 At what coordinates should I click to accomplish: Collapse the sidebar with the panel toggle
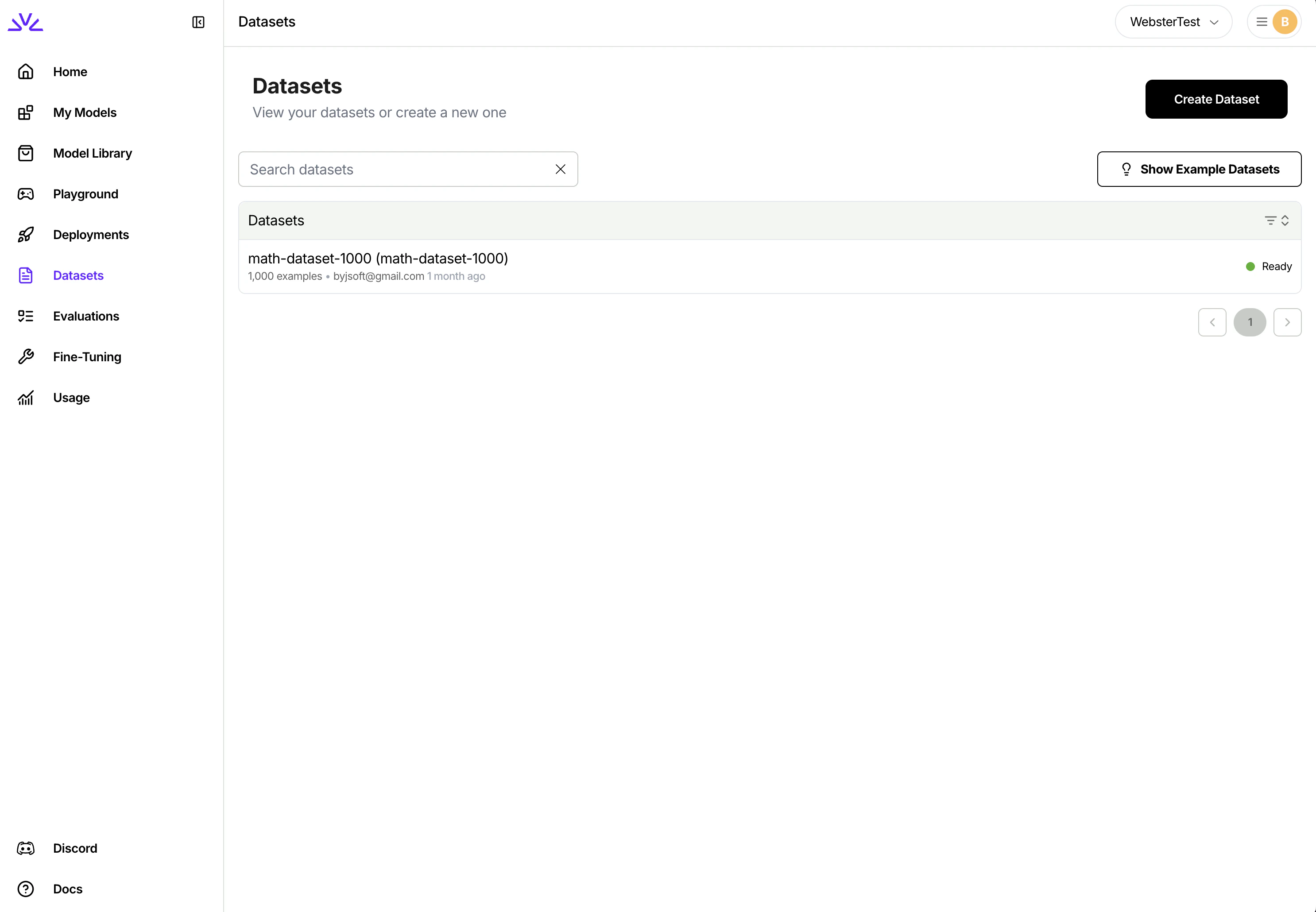point(198,22)
